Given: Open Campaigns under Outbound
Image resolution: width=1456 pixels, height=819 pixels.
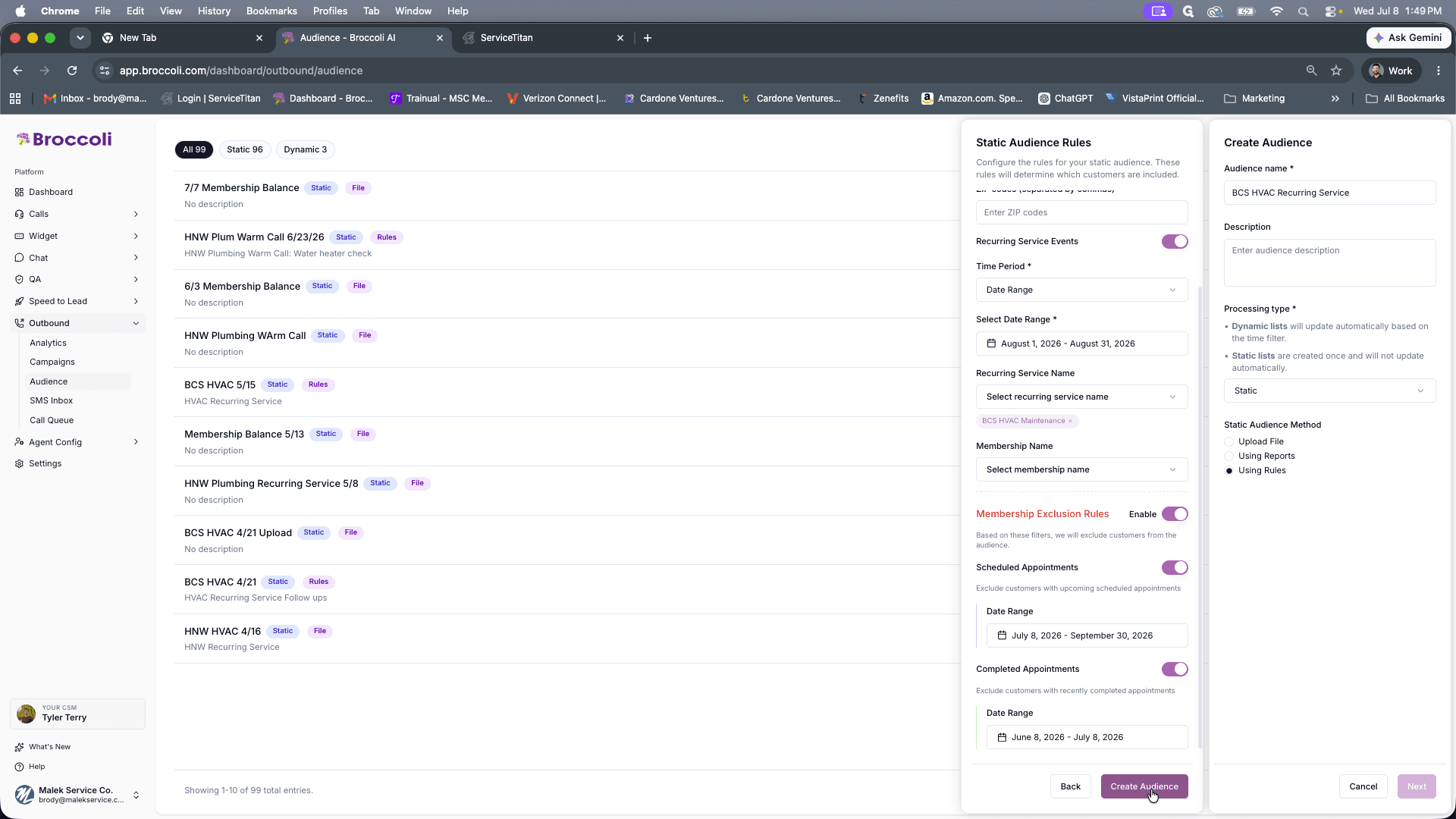Looking at the screenshot, I should (52, 362).
